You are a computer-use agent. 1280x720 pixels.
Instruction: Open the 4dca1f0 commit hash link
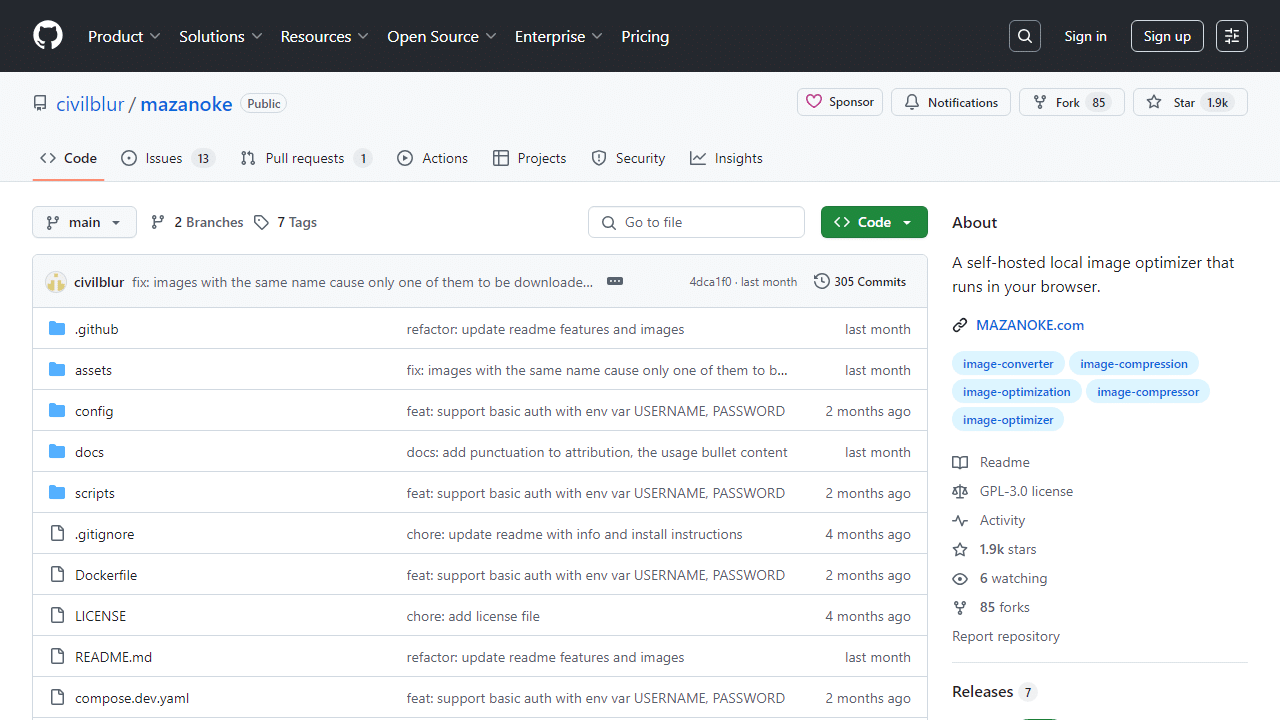click(710, 282)
